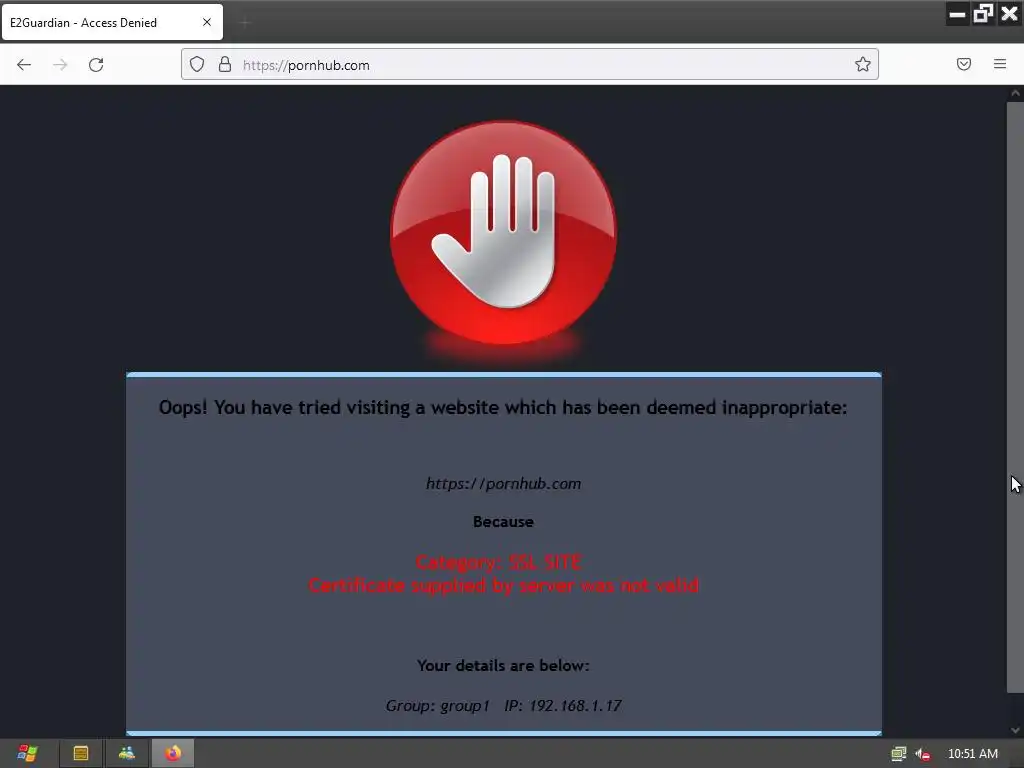Screen dimensions: 1024x768
Task: Switch to Firefox in the taskbar
Action: (x=173, y=754)
